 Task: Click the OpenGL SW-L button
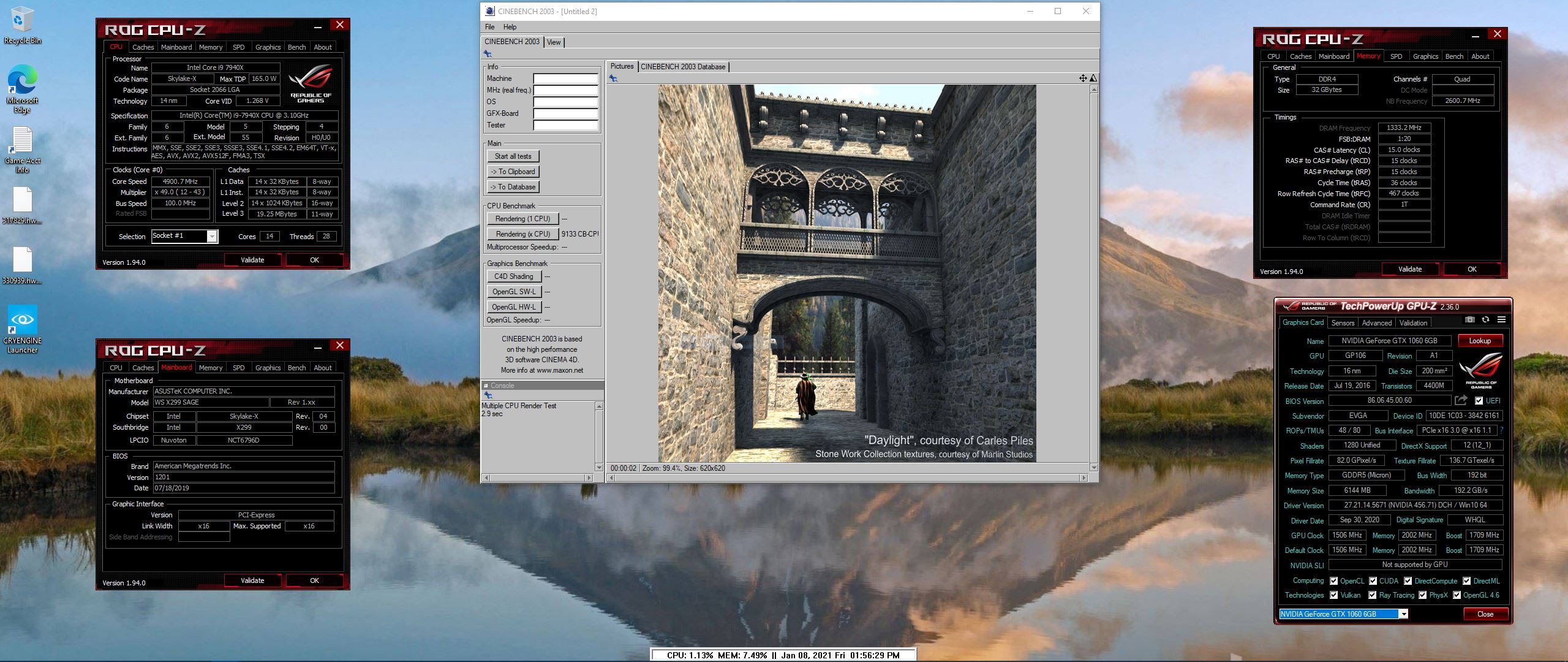[x=514, y=292]
